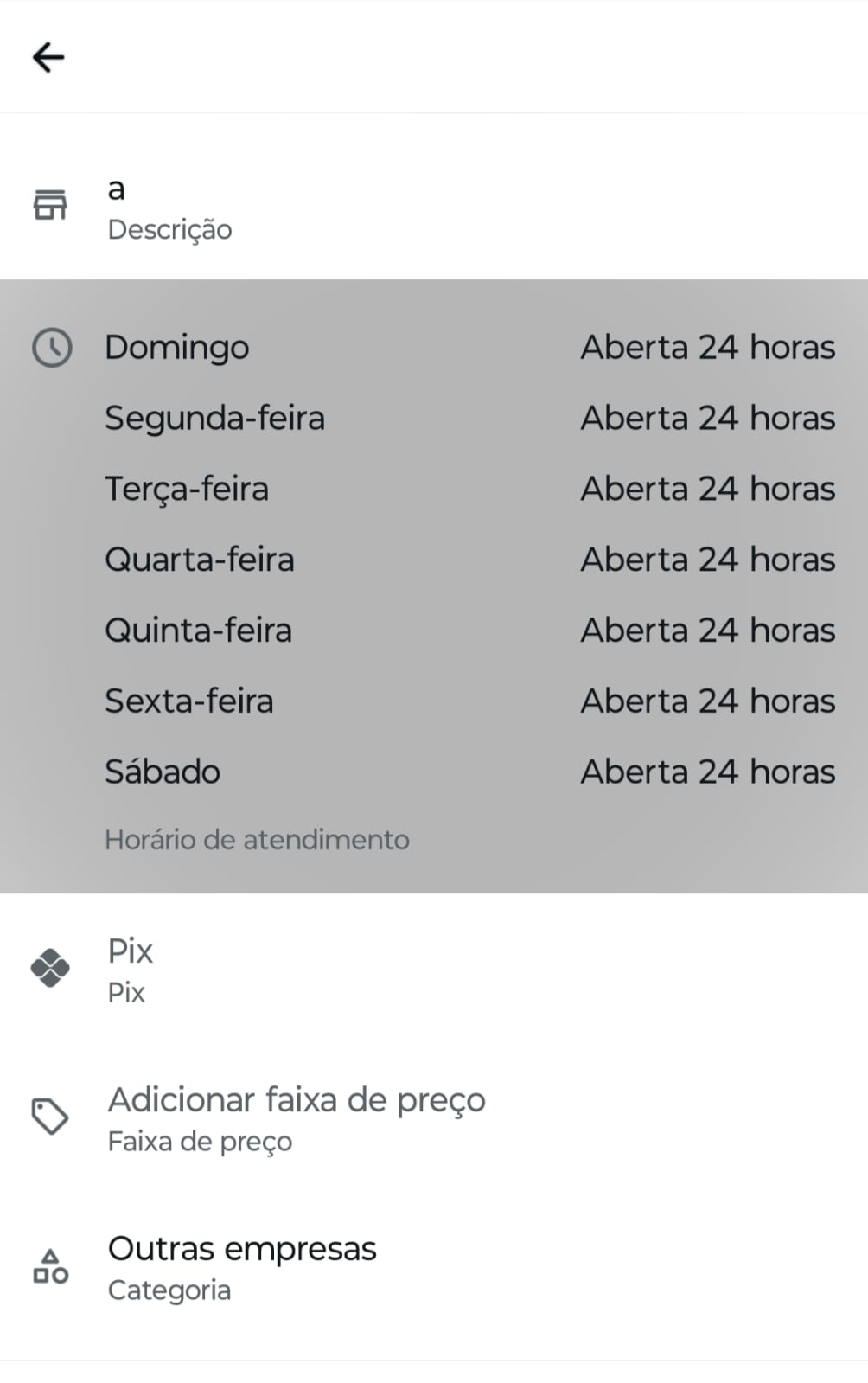Viewport: 868px width, 1383px height.
Task: Tap Segunda-feira day label
Action: click(x=214, y=419)
